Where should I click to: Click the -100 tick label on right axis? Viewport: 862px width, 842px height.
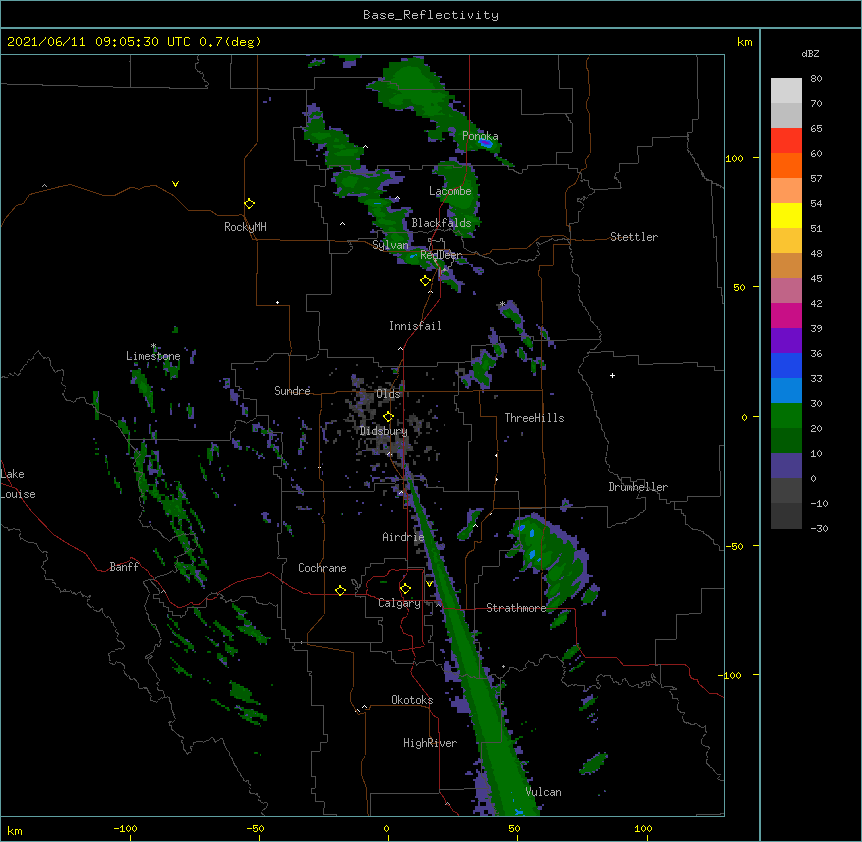[731, 675]
